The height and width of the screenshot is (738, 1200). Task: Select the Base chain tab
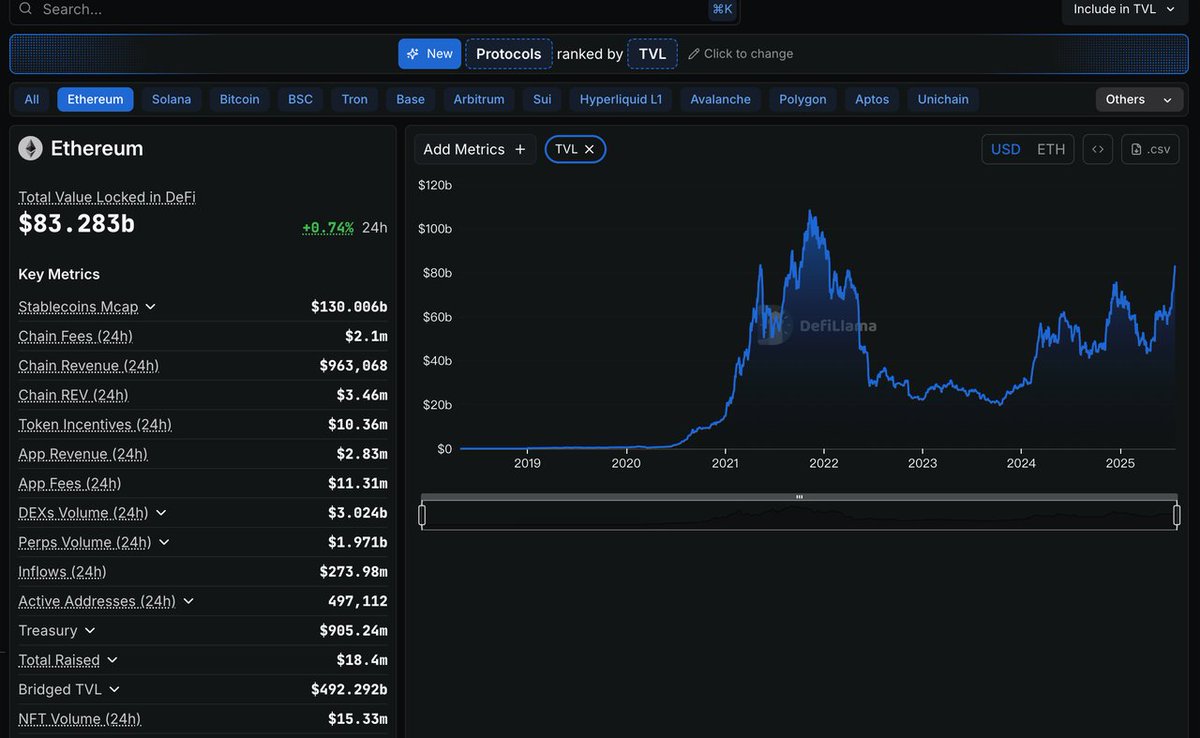click(x=410, y=99)
